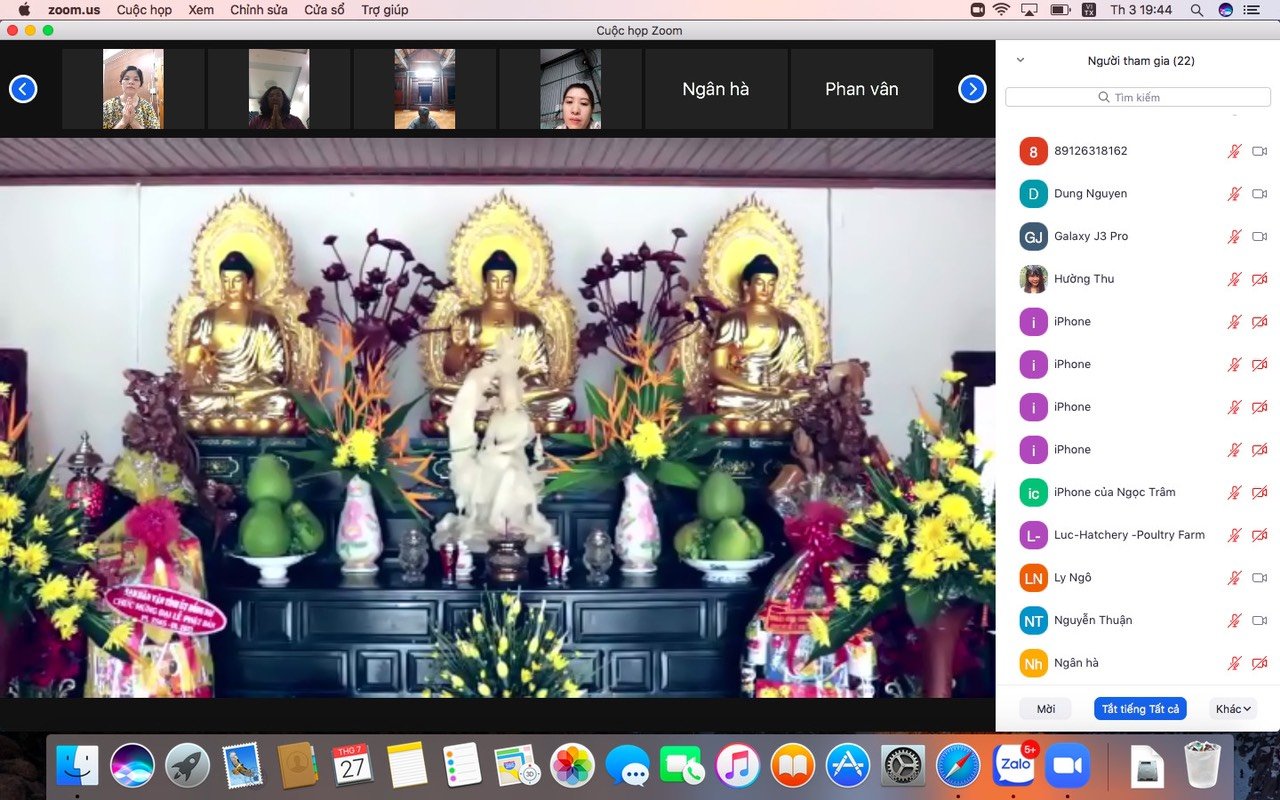Collapse the Người tham gia panel chevron
Image resolution: width=1280 pixels, height=800 pixels.
coord(1020,60)
